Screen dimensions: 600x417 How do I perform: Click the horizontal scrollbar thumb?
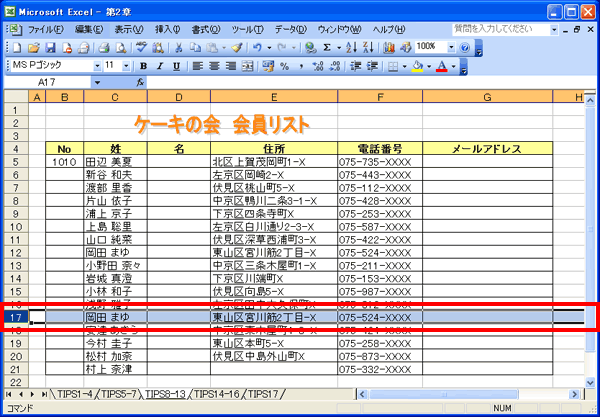click(444, 394)
